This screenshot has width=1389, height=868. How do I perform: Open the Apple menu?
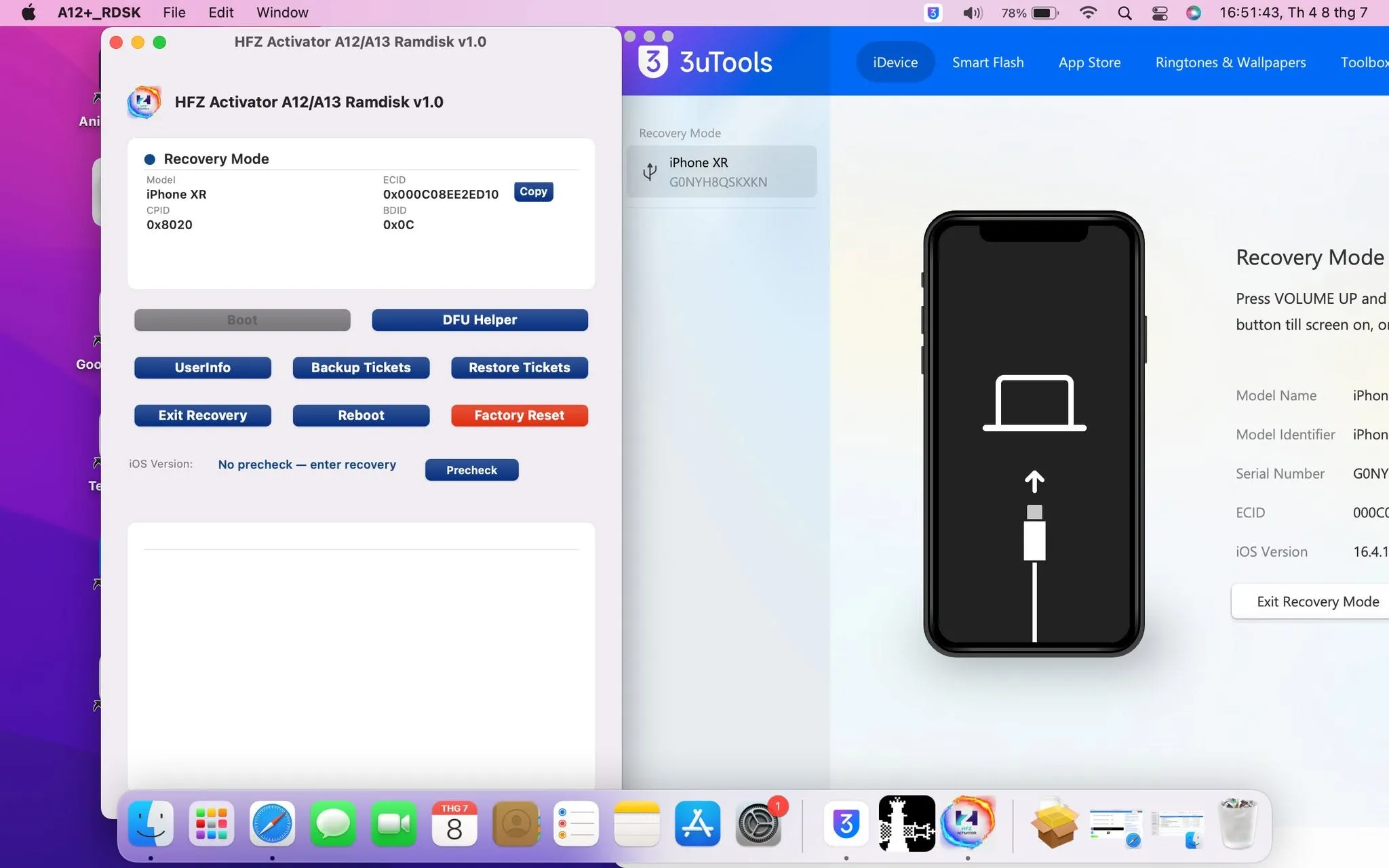(x=28, y=12)
